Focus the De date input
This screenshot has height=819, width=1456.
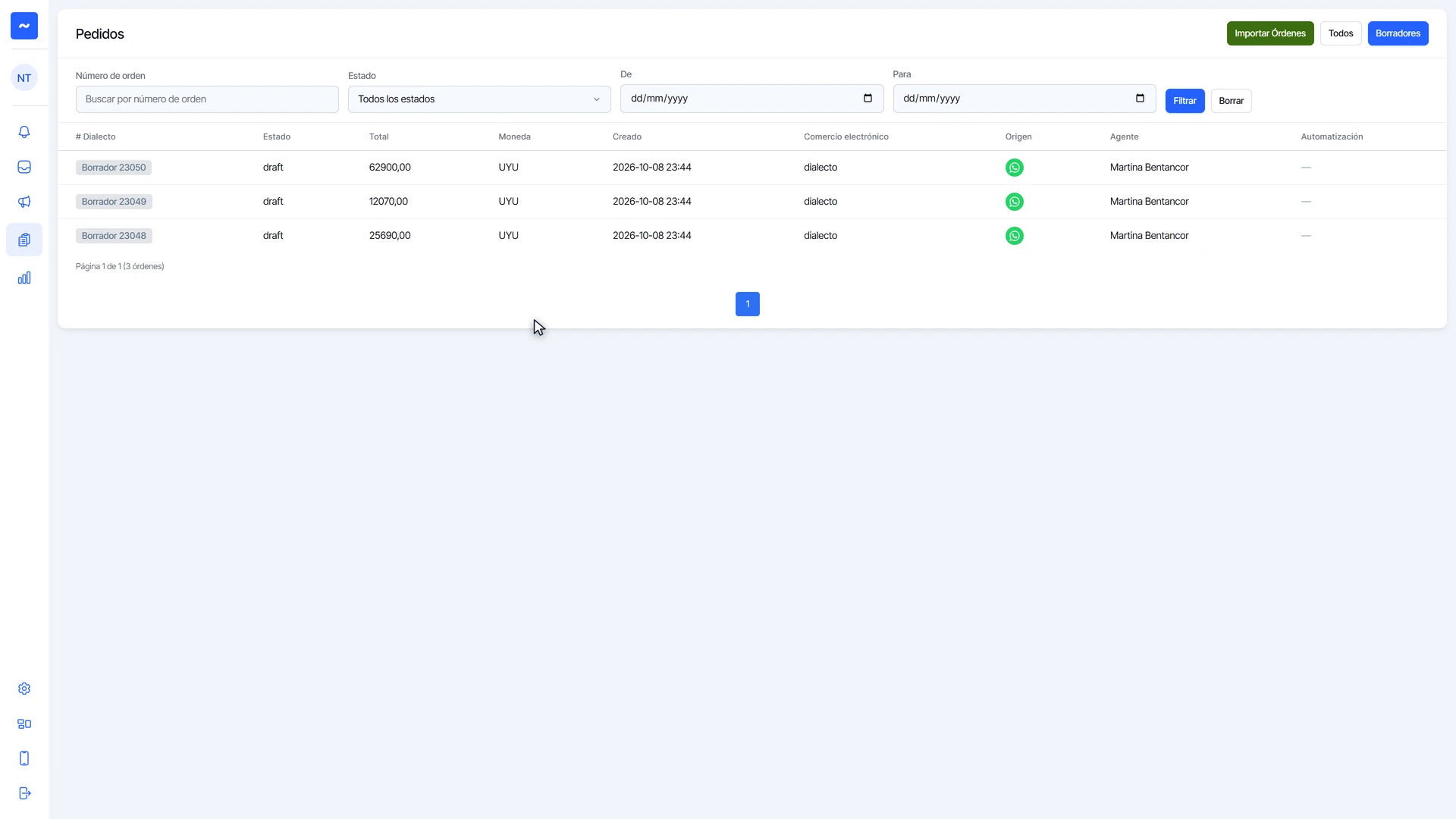click(x=752, y=99)
